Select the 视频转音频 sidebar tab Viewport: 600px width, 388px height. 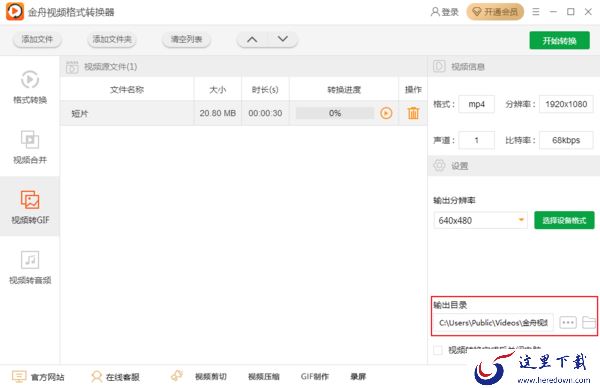coord(30,267)
